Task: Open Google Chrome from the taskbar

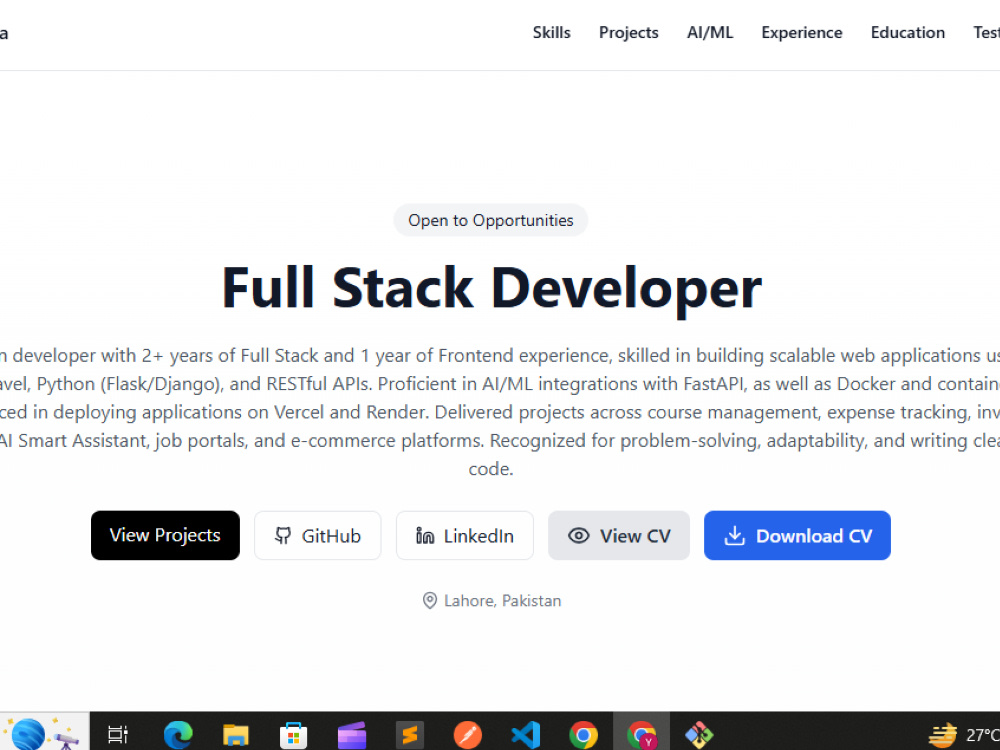Action: tap(584, 735)
